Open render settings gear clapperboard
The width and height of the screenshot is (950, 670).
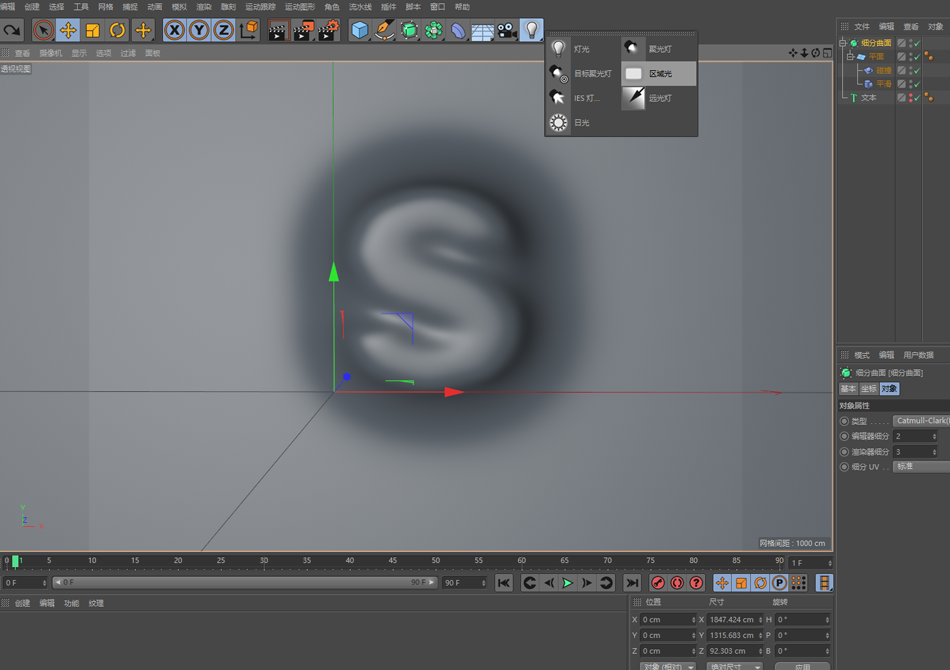point(328,30)
